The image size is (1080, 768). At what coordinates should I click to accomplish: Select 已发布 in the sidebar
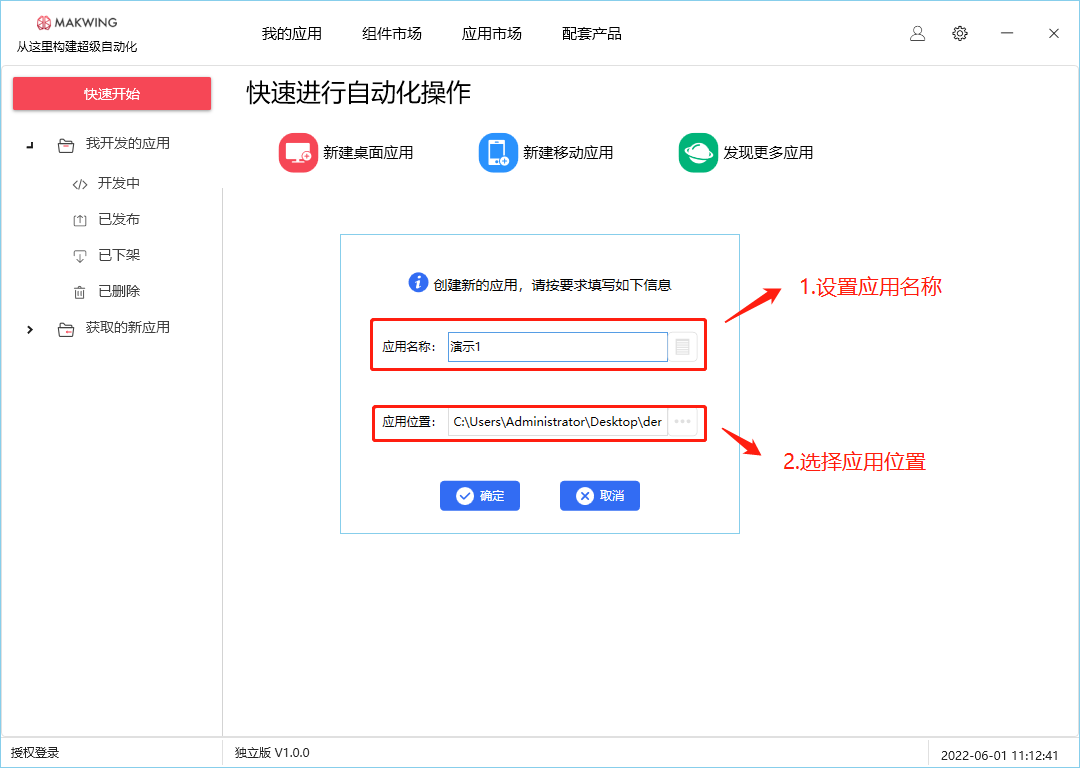pos(118,220)
